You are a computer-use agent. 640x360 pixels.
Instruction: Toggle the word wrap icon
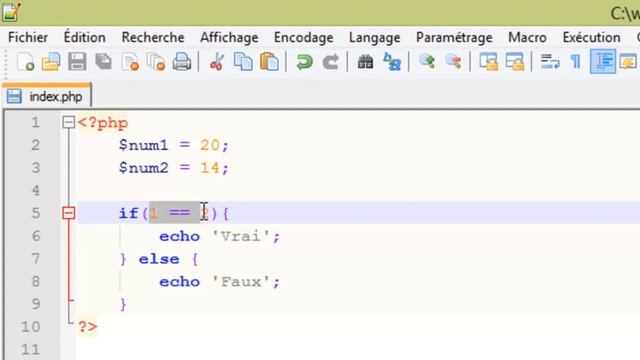pos(550,62)
